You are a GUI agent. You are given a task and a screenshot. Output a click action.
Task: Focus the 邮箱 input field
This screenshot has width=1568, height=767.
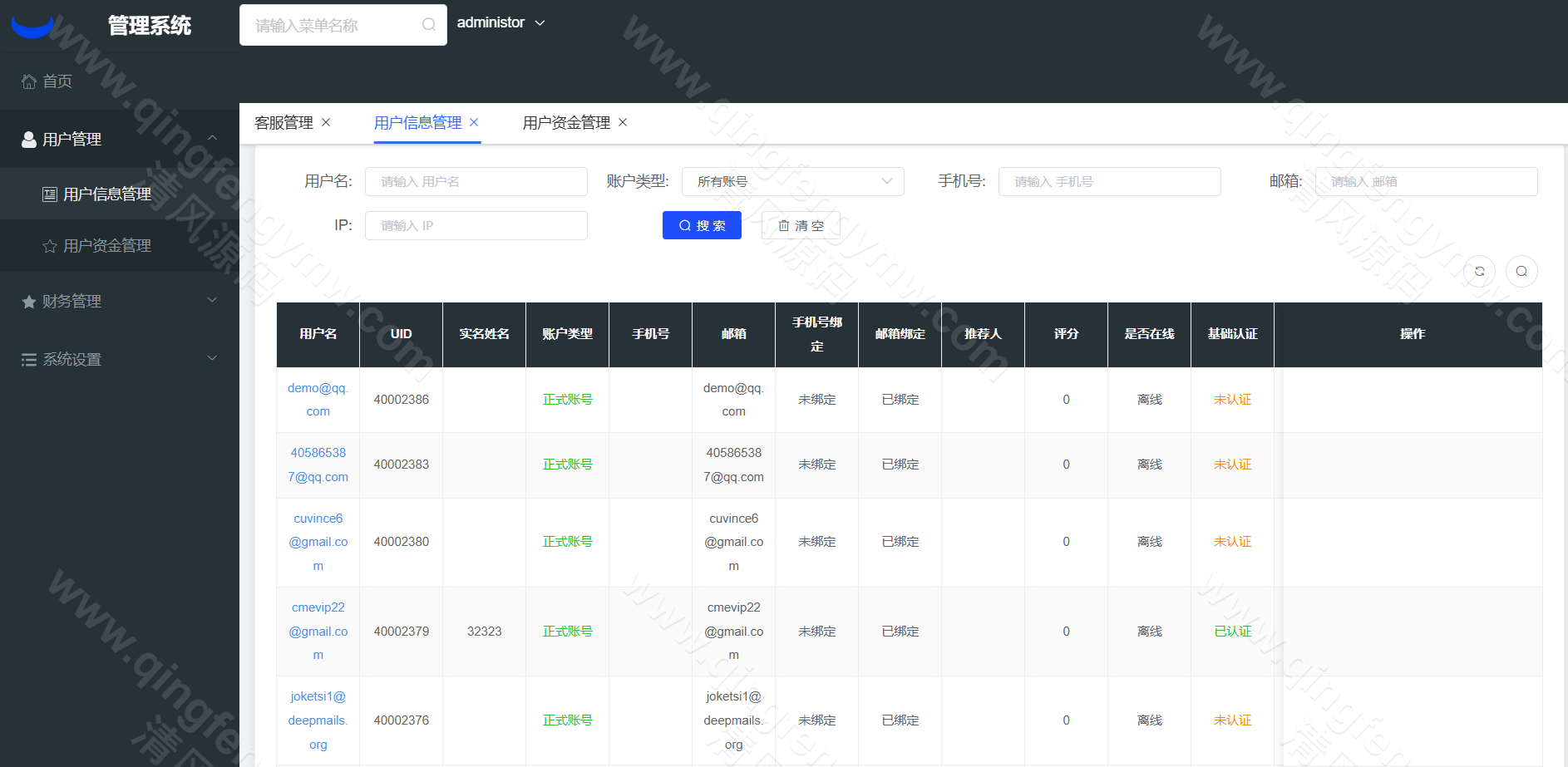tap(1427, 182)
